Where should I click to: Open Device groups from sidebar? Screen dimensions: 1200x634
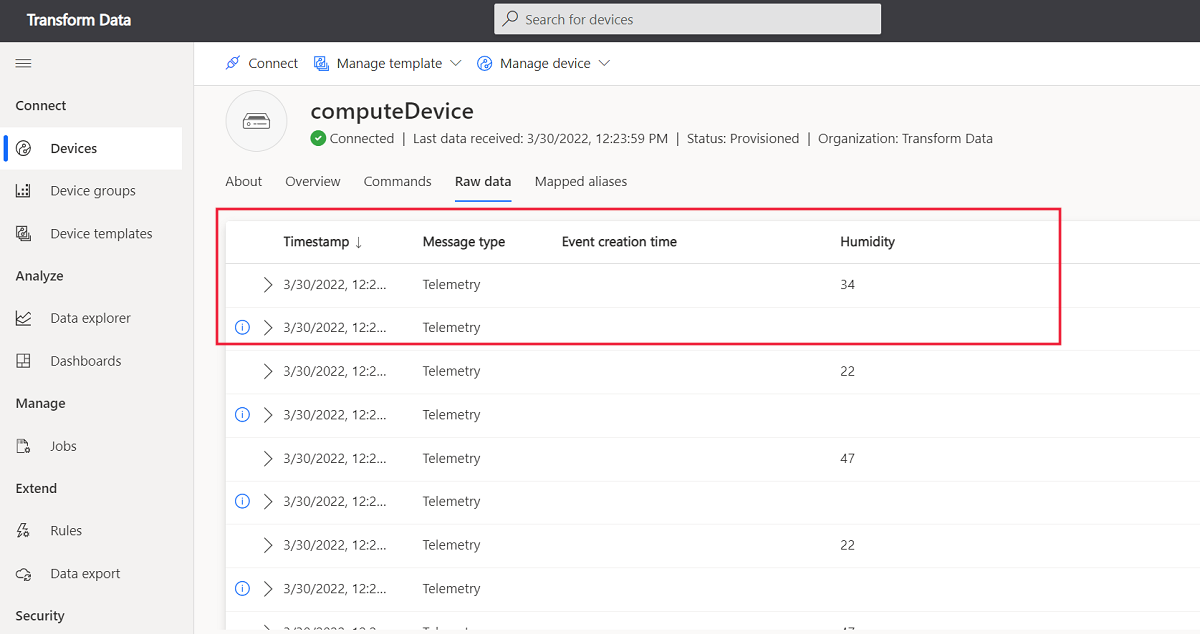click(92, 191)
